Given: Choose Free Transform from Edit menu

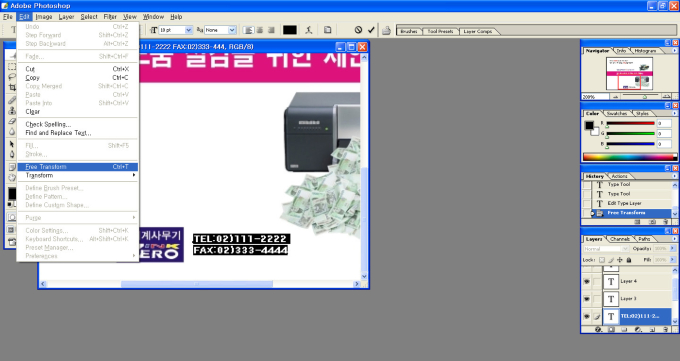Looking at the screenshot, I should (x=77, y=167).
